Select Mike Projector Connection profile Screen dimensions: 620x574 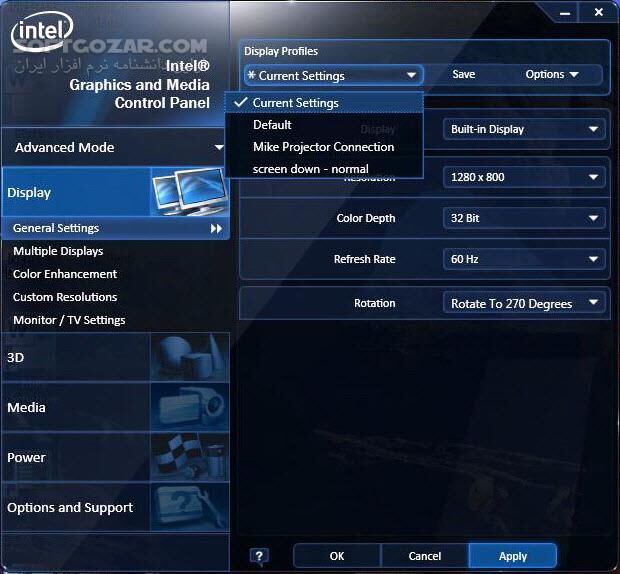pos(324,147)
